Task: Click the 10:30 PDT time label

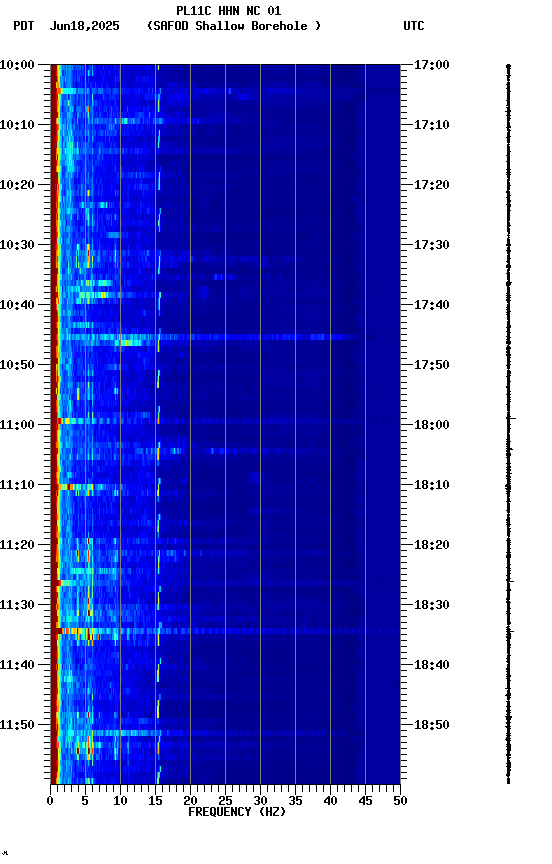Action: [17, 245]
